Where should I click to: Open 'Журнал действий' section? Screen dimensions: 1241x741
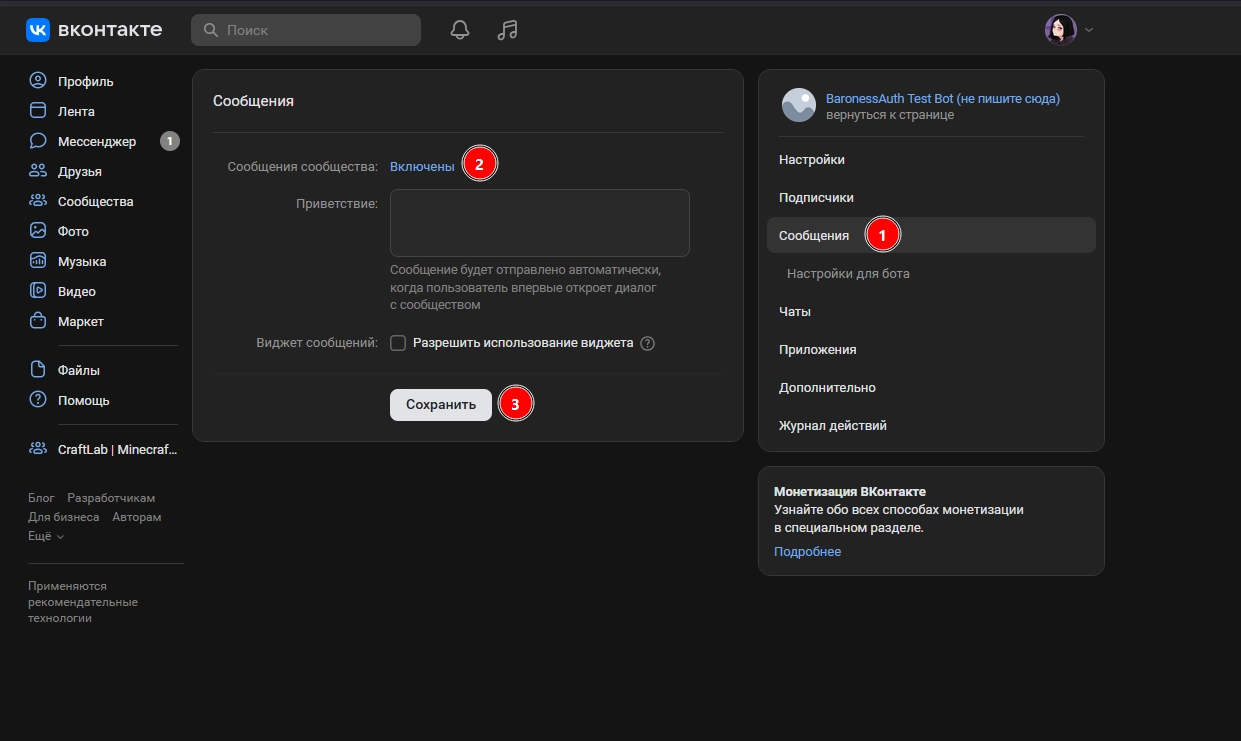(832, 426)
